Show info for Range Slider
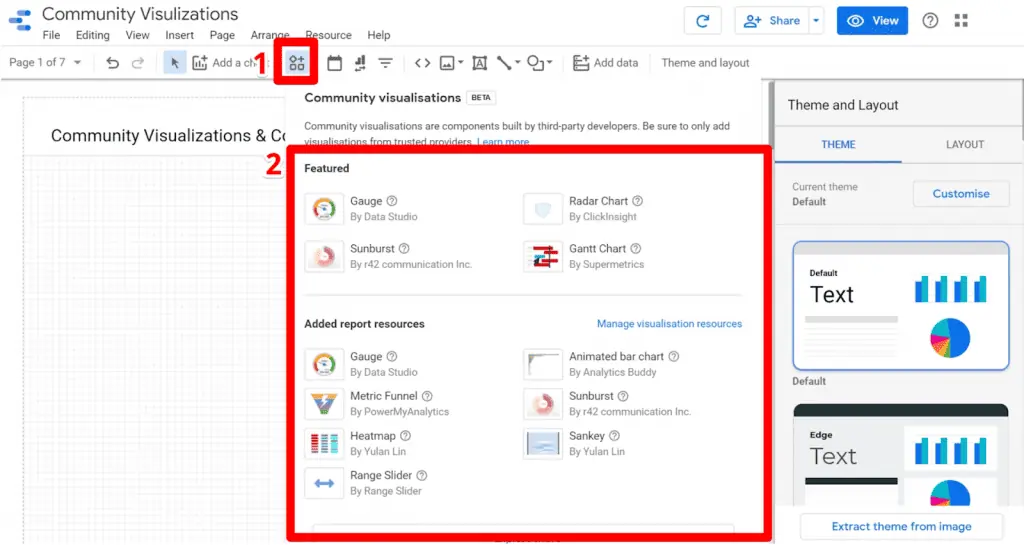Viewport: 1024px width, 545px height. 422,476
